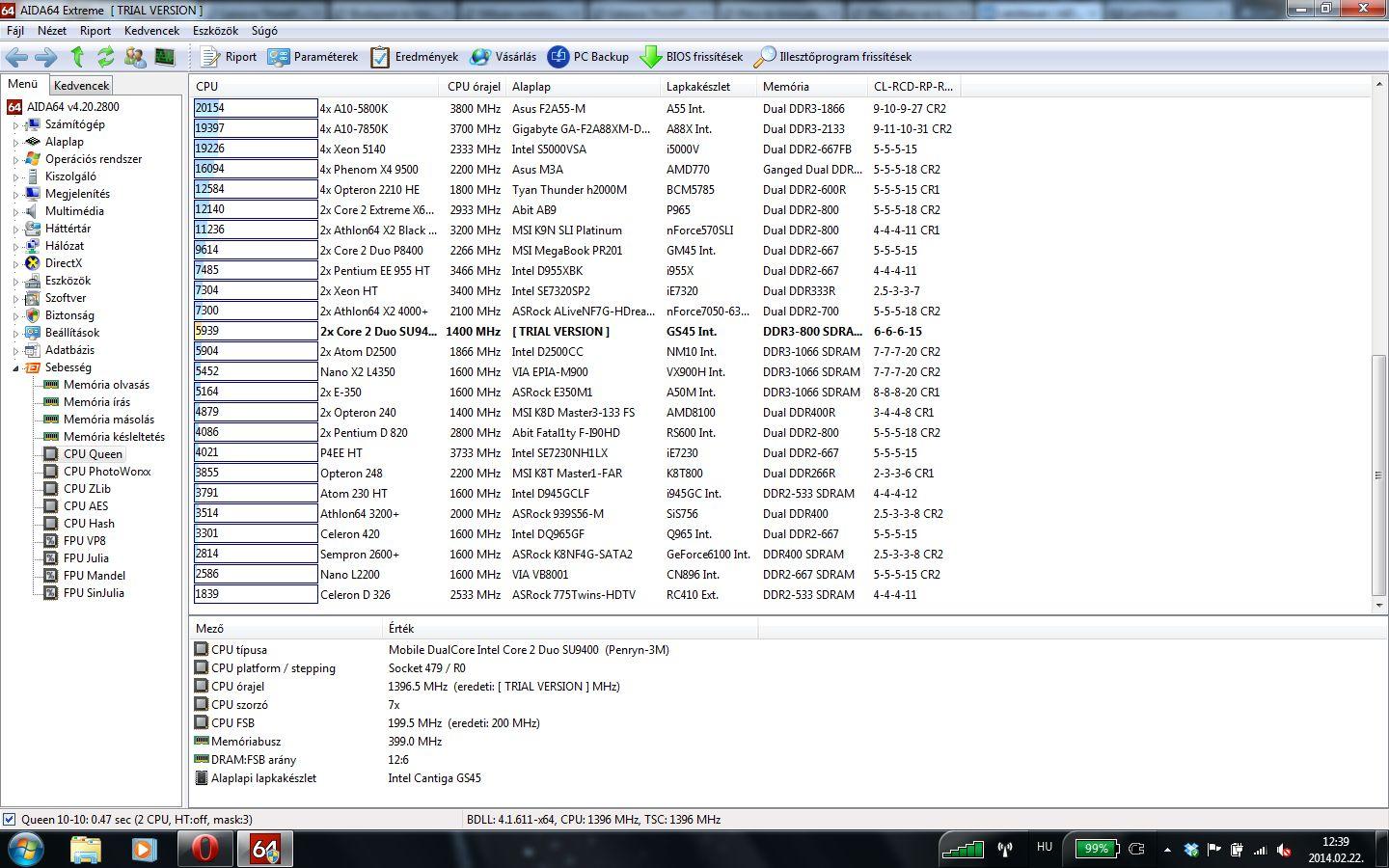
Task: Open the Paraméterek settings
Action: (x=313, y=57)
